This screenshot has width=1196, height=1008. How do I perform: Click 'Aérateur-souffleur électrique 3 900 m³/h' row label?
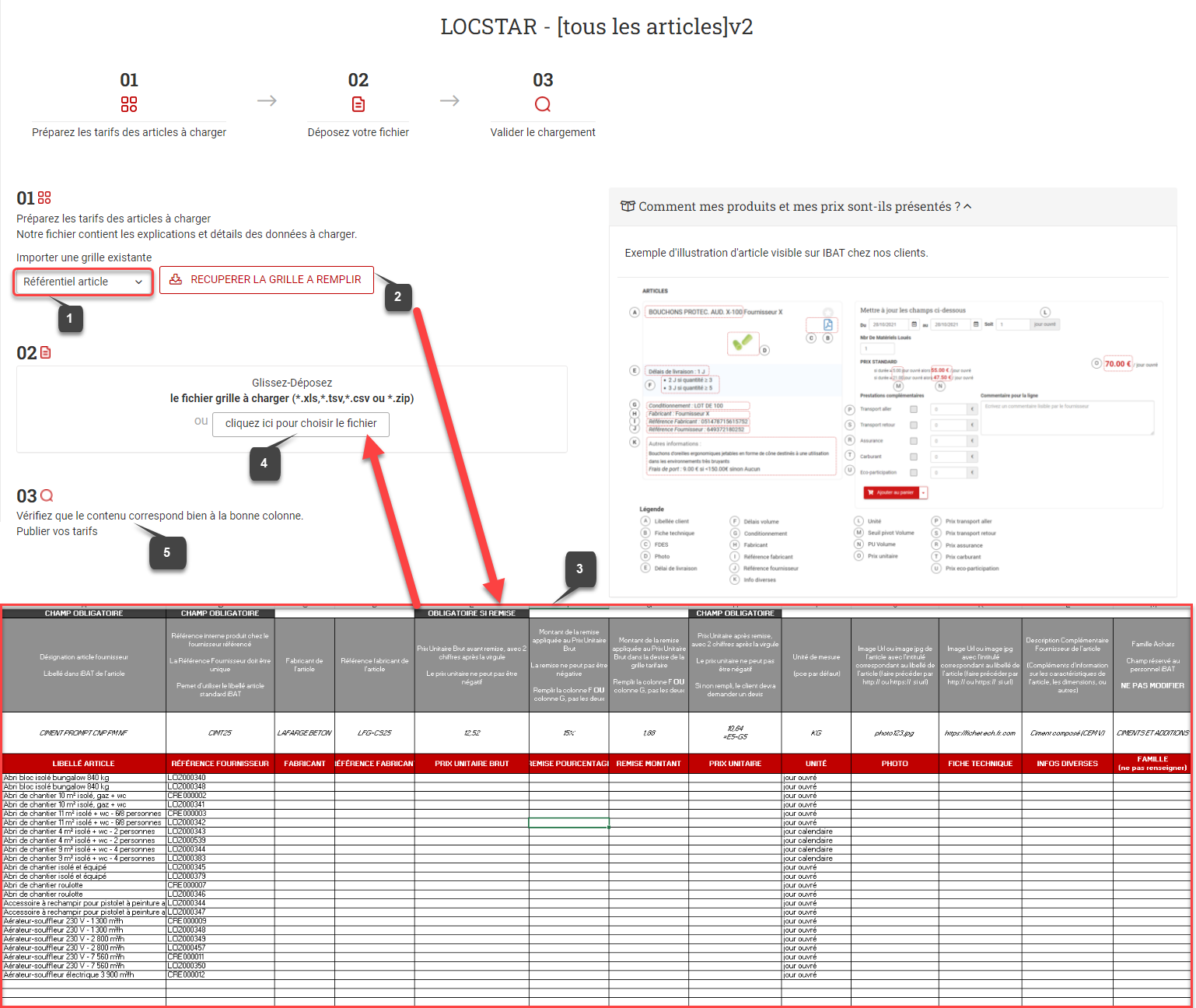69,975
